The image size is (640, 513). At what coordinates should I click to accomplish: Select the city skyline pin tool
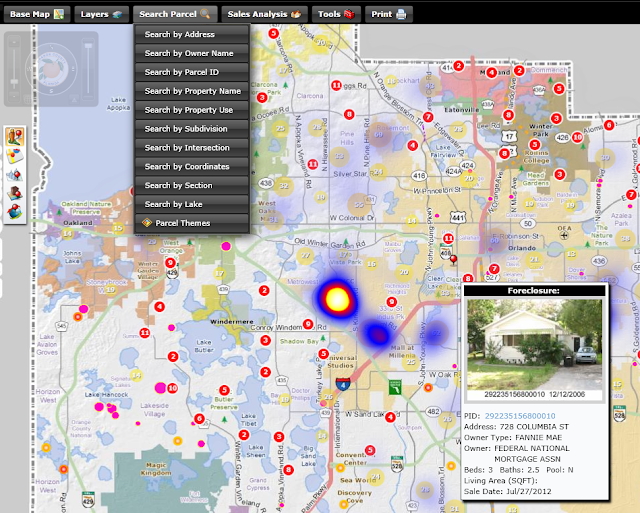[15, 175]
